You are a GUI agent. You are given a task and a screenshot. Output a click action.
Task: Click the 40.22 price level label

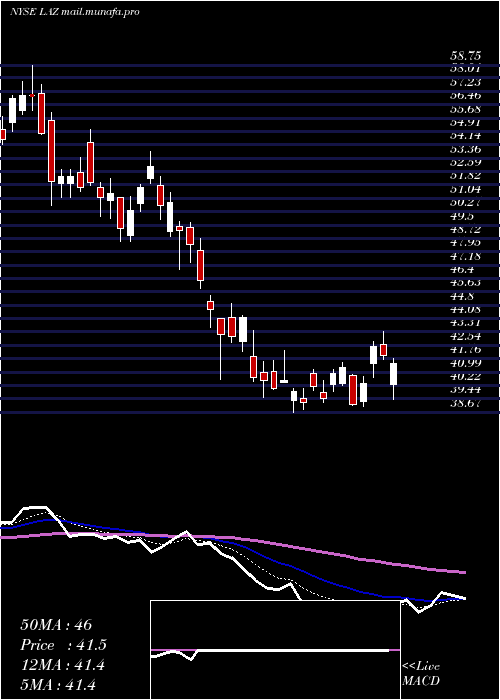tap(465, 376)
